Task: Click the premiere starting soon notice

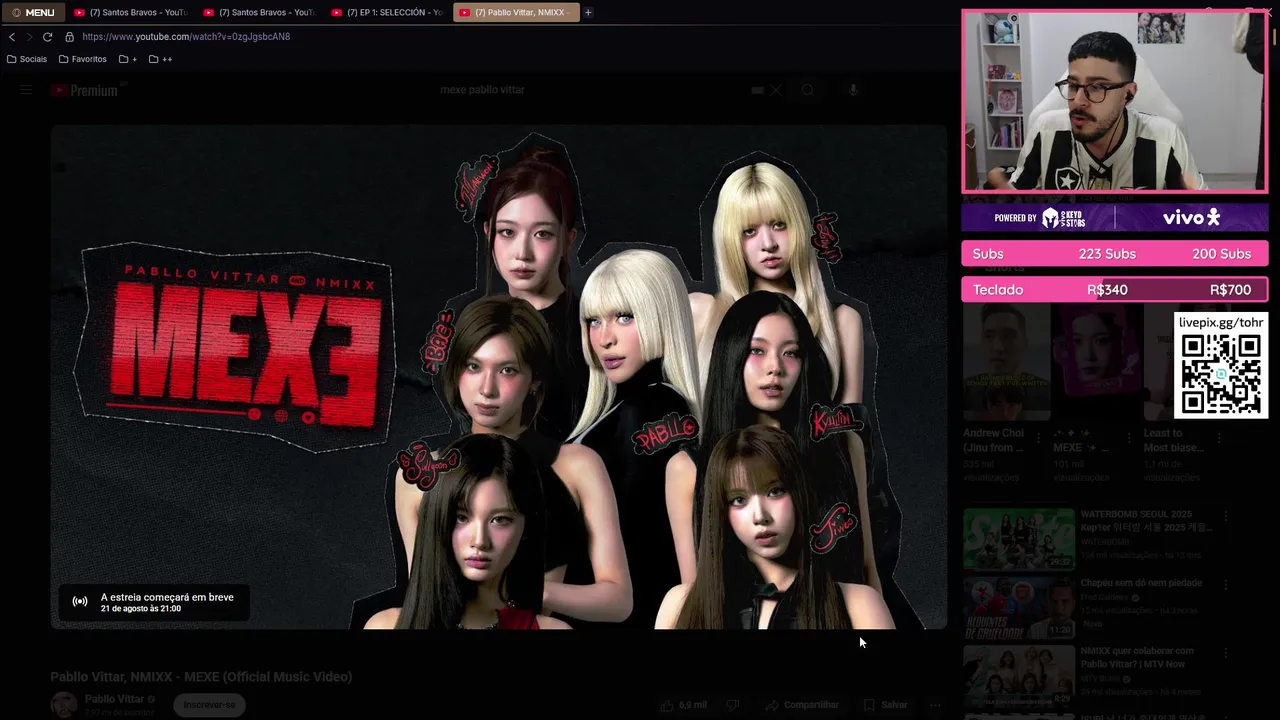Action: [152, 602]
